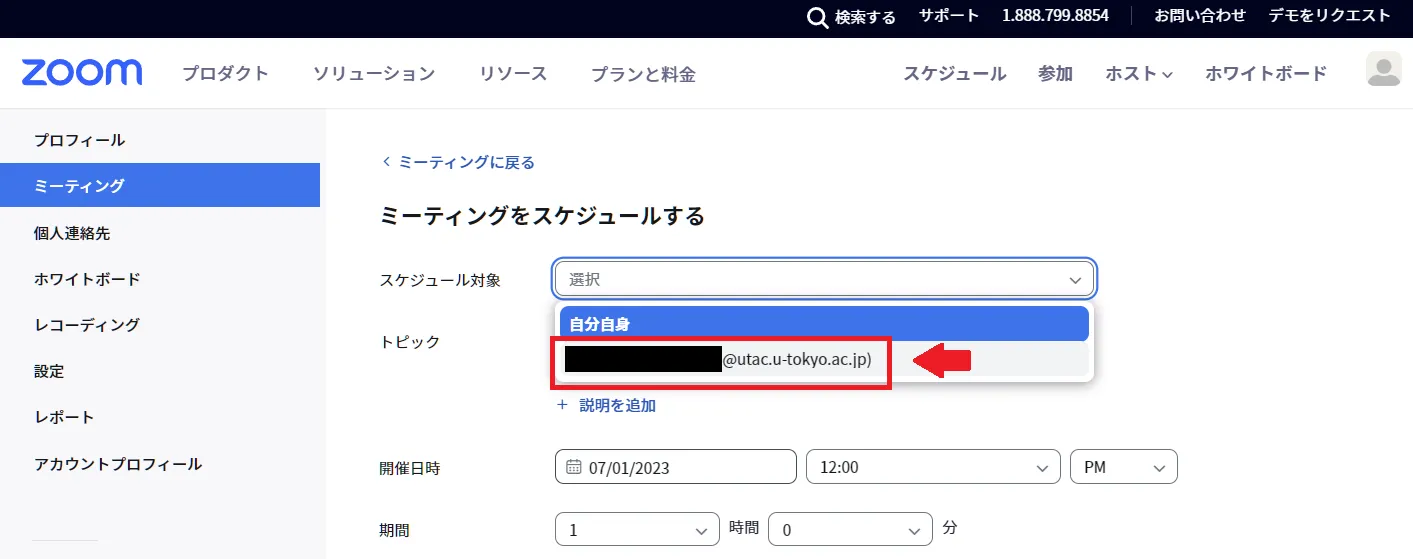Click the デモをリクエスト link
The width and height of the screenshot is (1413, 559).
[x=1328, y=16]
